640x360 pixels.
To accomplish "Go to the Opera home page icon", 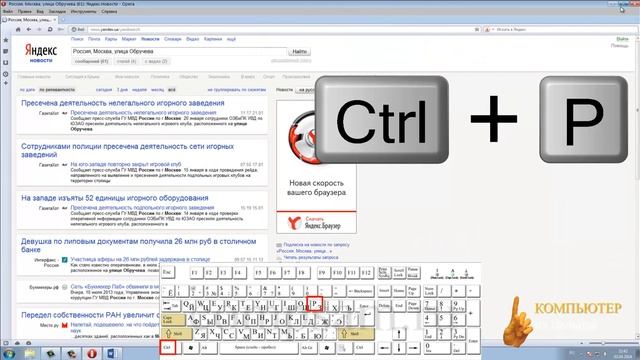I will (x=18, y=29).
